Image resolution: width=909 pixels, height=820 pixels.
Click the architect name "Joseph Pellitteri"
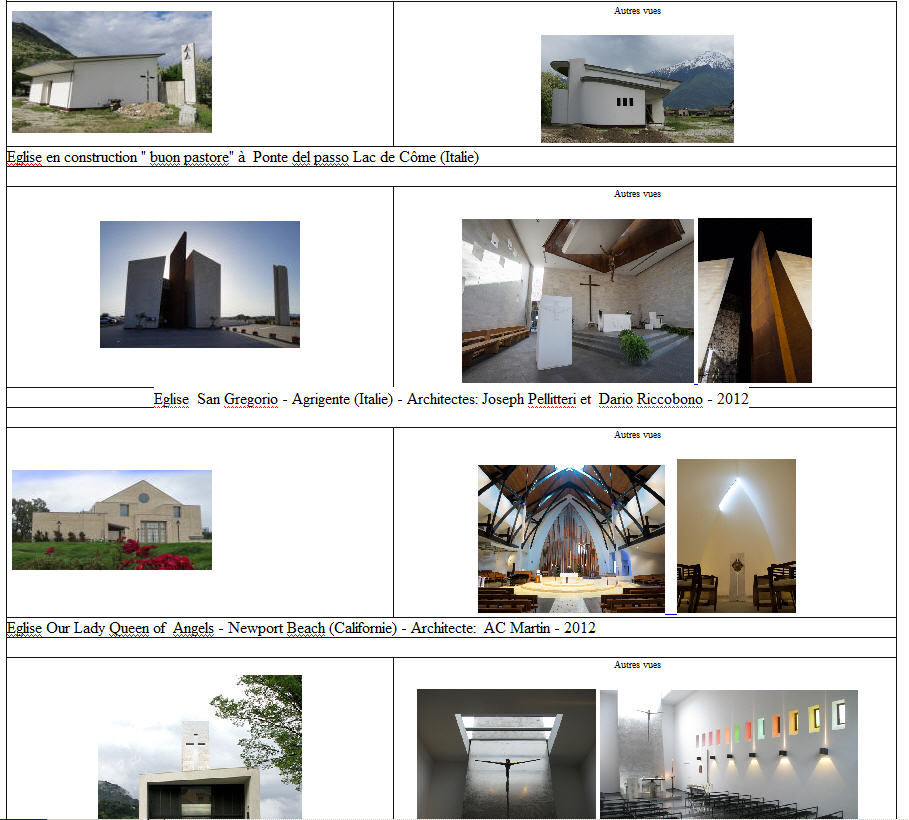529,399
